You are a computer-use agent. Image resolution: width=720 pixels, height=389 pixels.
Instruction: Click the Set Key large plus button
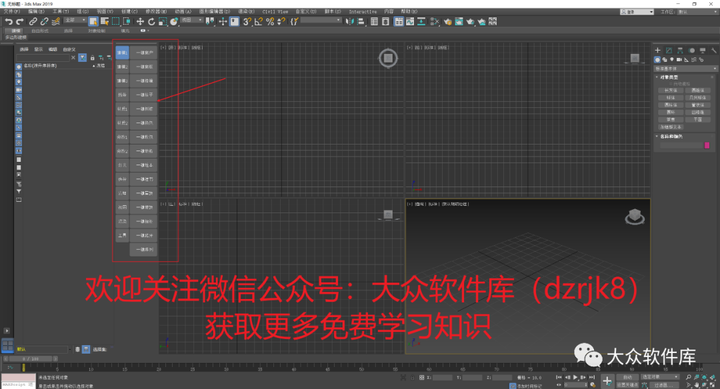pos(608,381)
